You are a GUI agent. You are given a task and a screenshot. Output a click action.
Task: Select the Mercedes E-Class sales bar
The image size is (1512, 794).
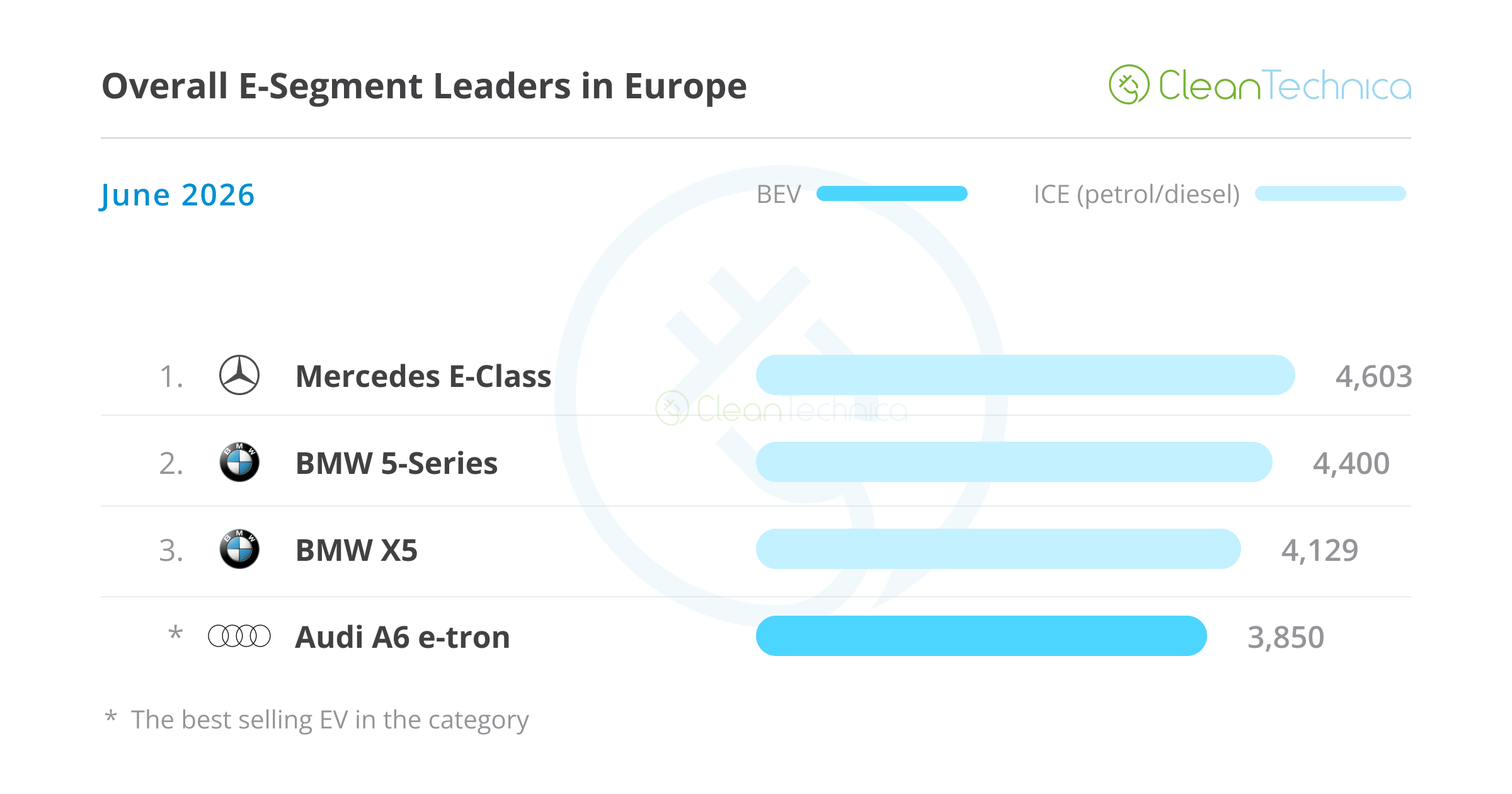click(1026, 375)
